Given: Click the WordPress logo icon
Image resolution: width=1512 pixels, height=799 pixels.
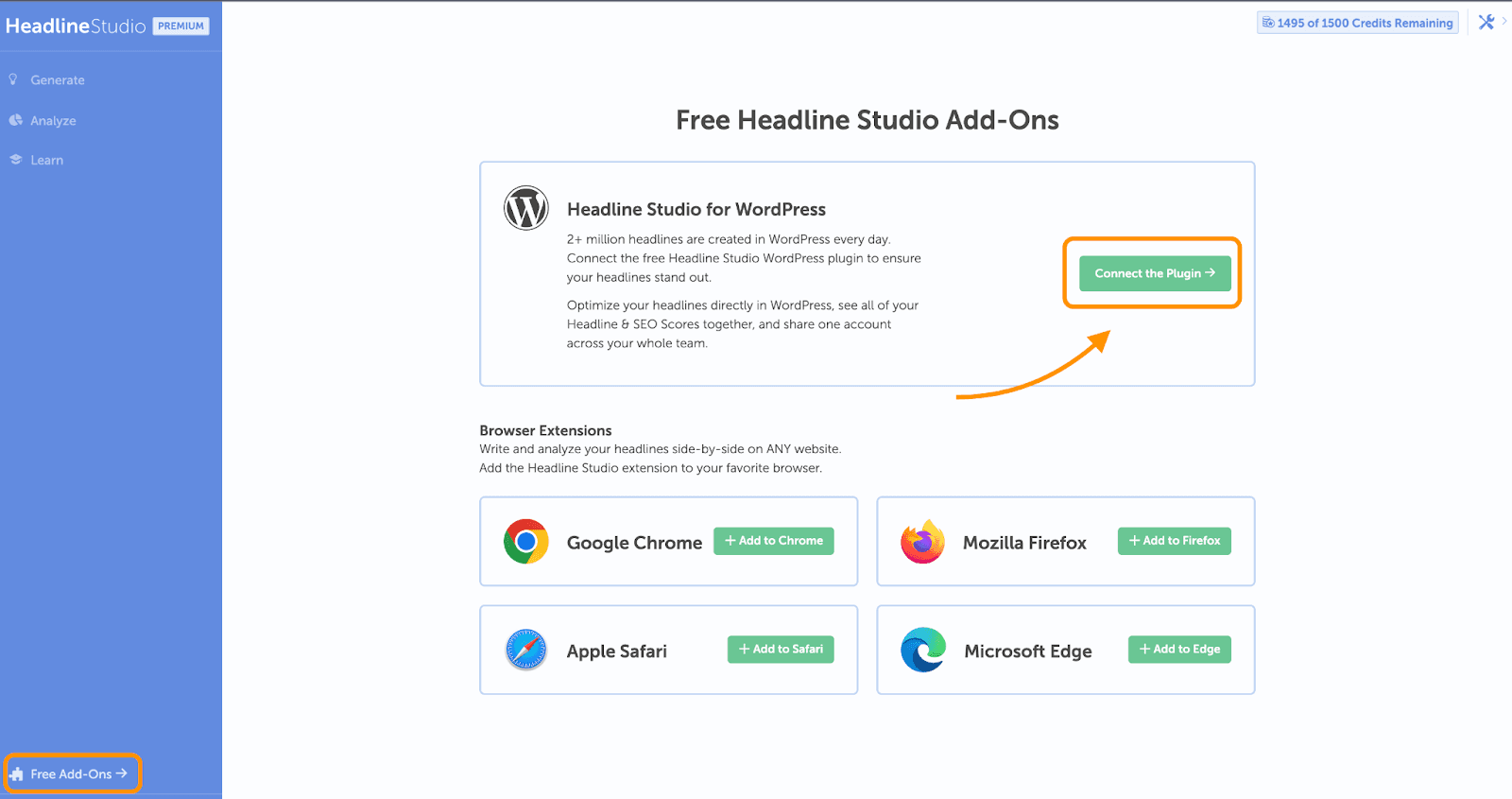Looking at the screenshot, I should 525,208.
